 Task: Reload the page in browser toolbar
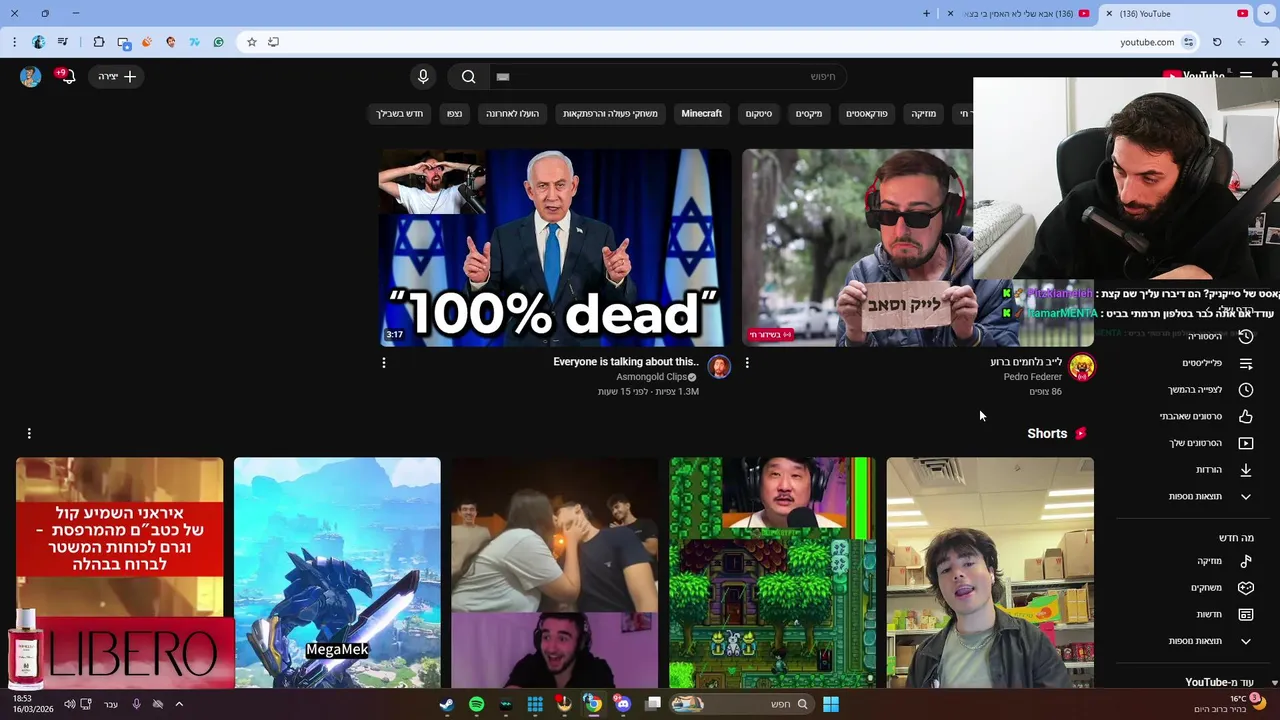[x=1217, y=42]
